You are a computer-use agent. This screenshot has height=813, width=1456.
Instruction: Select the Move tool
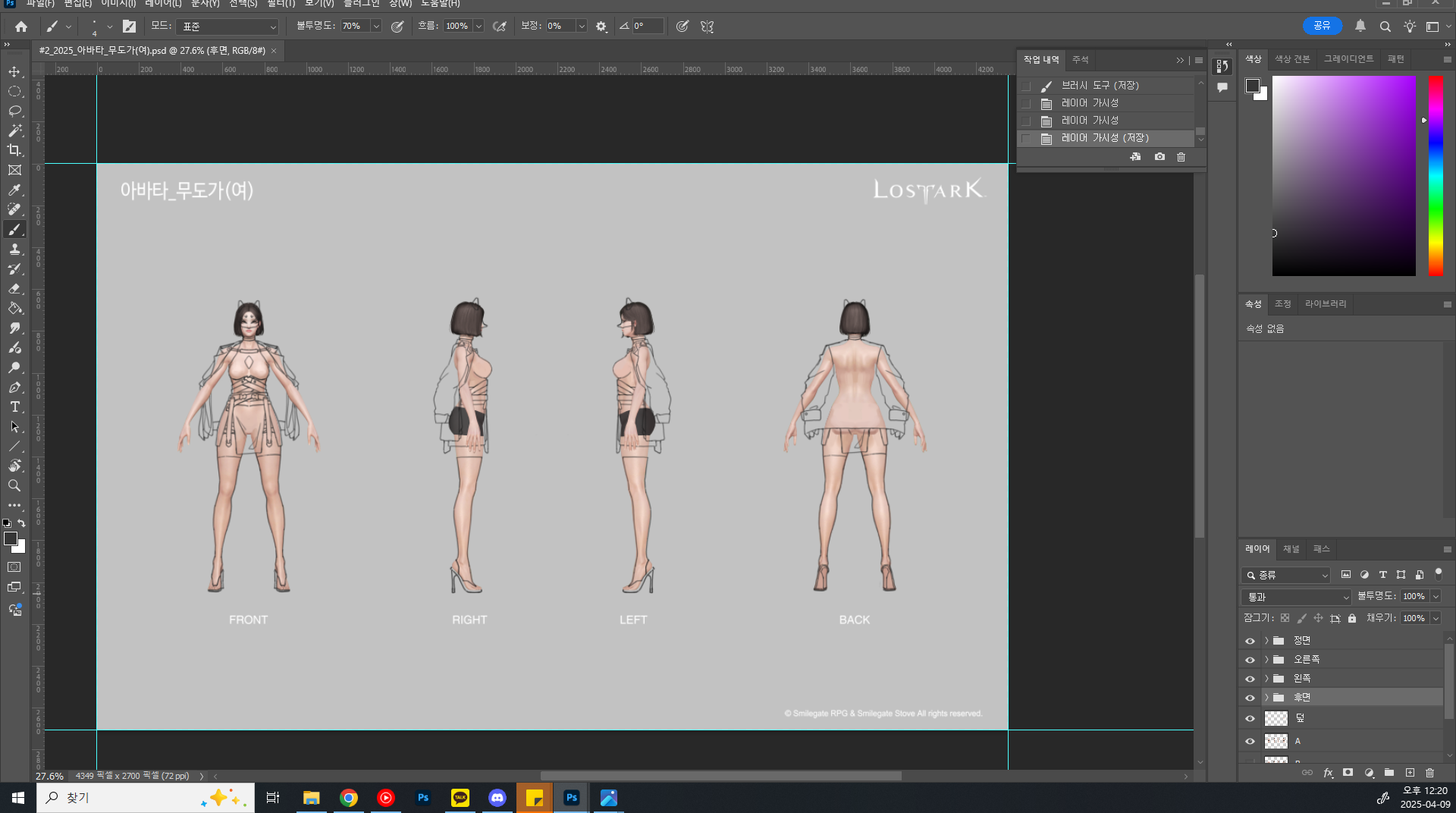pos(14,71)
